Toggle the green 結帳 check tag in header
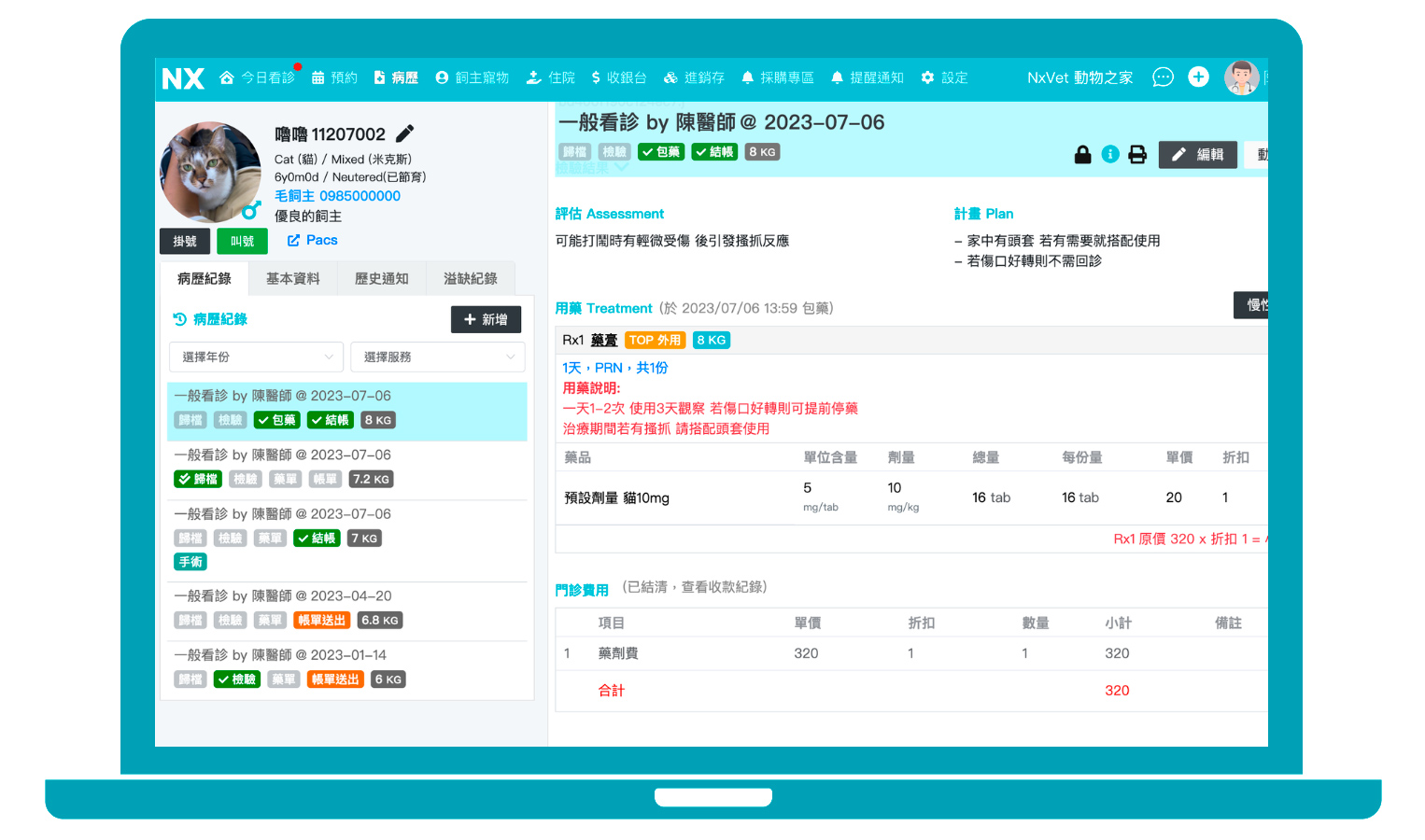This screenshot has height=840, width=1425. 714,152
